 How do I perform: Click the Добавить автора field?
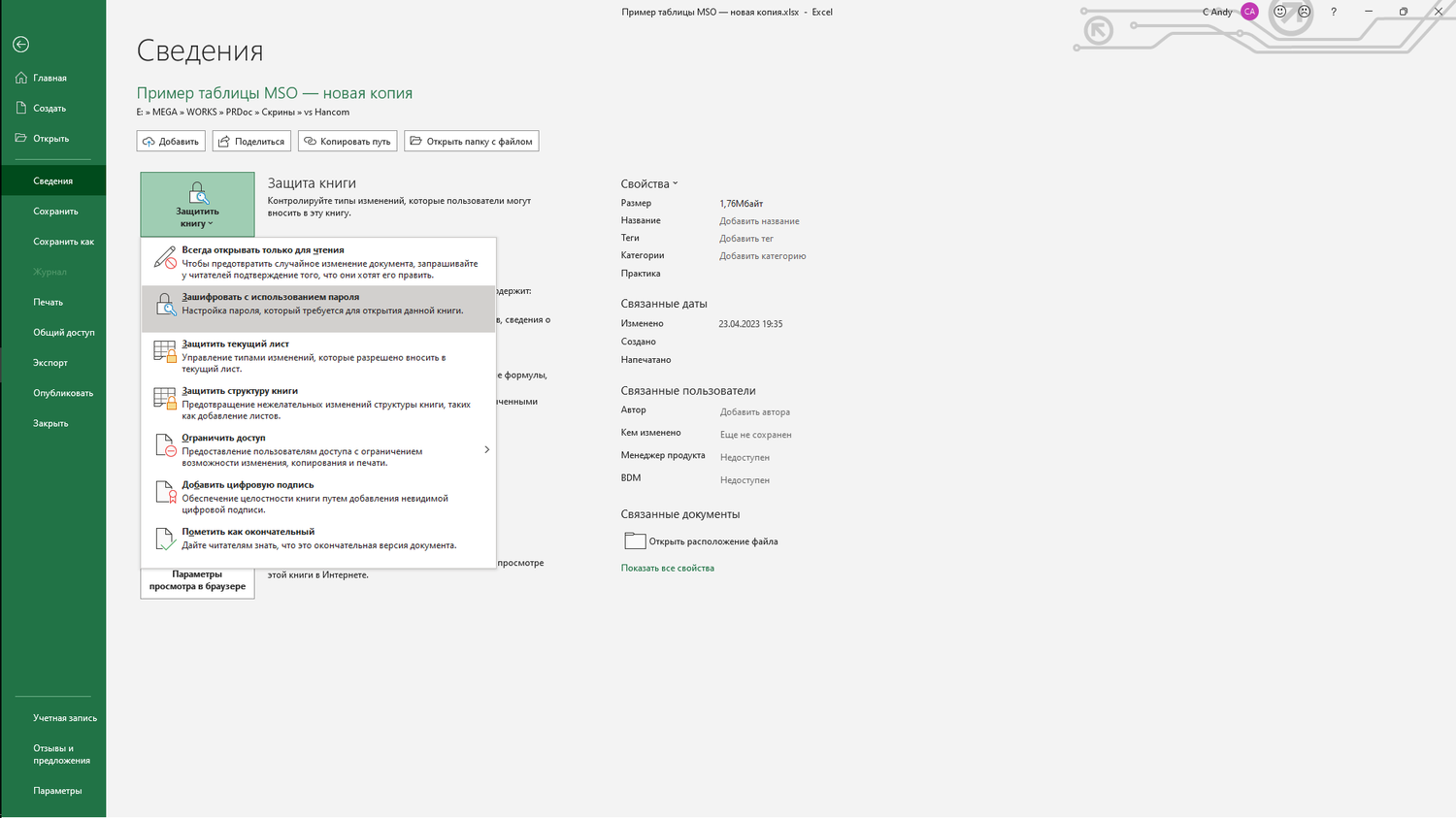click(x=755, y=412)
